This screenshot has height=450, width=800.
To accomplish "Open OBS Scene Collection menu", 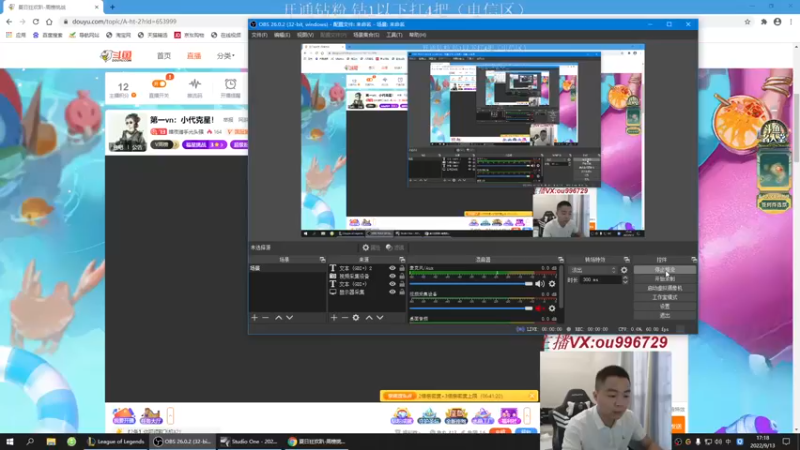I will click(366, 35).
